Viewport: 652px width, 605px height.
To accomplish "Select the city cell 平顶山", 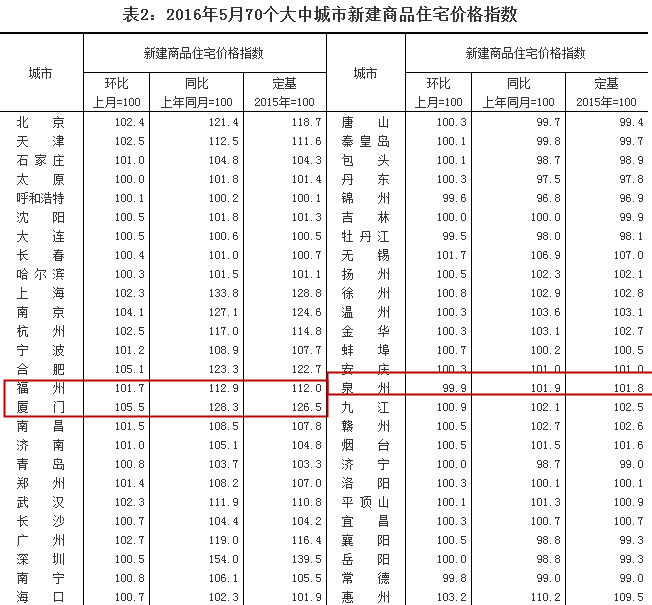I will tap(365, 502).
